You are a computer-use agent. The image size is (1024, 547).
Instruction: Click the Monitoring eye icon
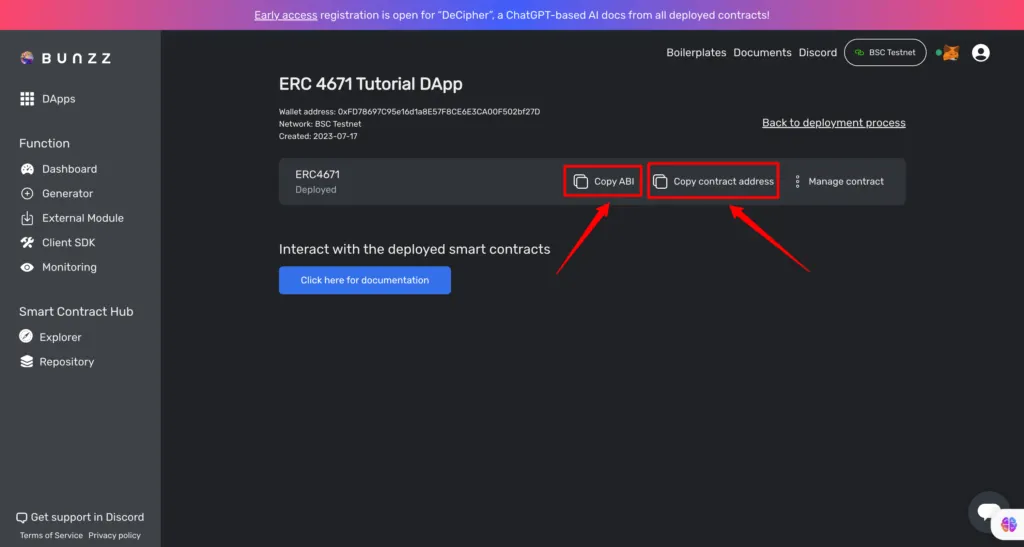point(27,267)
